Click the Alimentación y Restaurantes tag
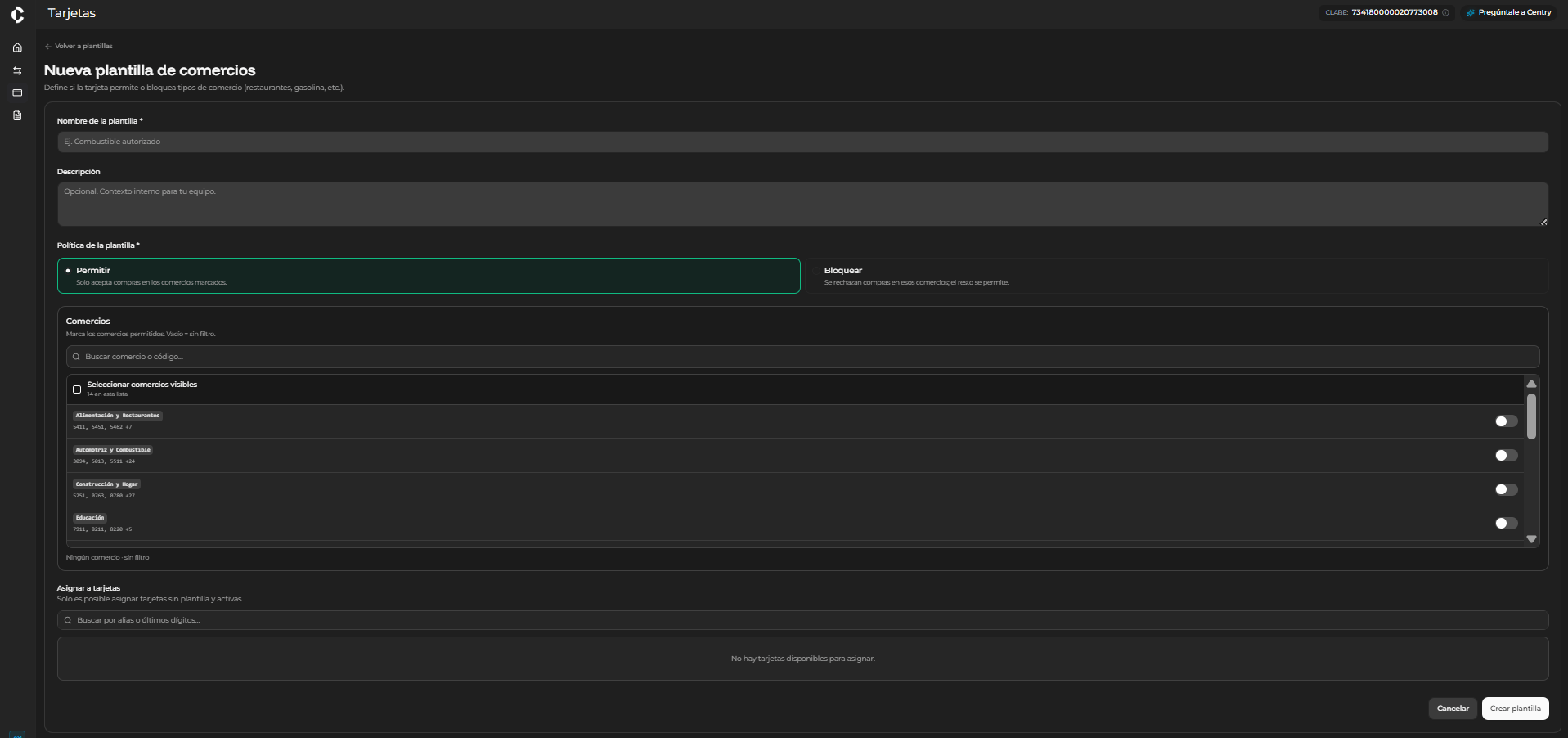Viewport: 1568px width, 738px height. [118, 416]
